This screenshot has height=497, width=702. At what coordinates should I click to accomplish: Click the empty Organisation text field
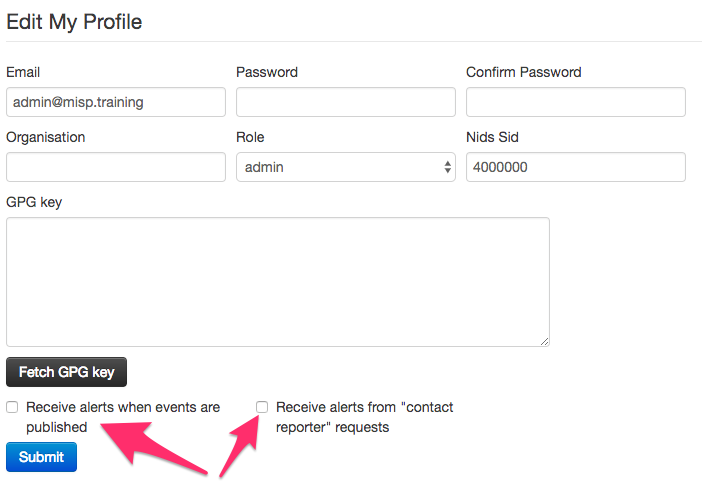[x=116, y=167]
